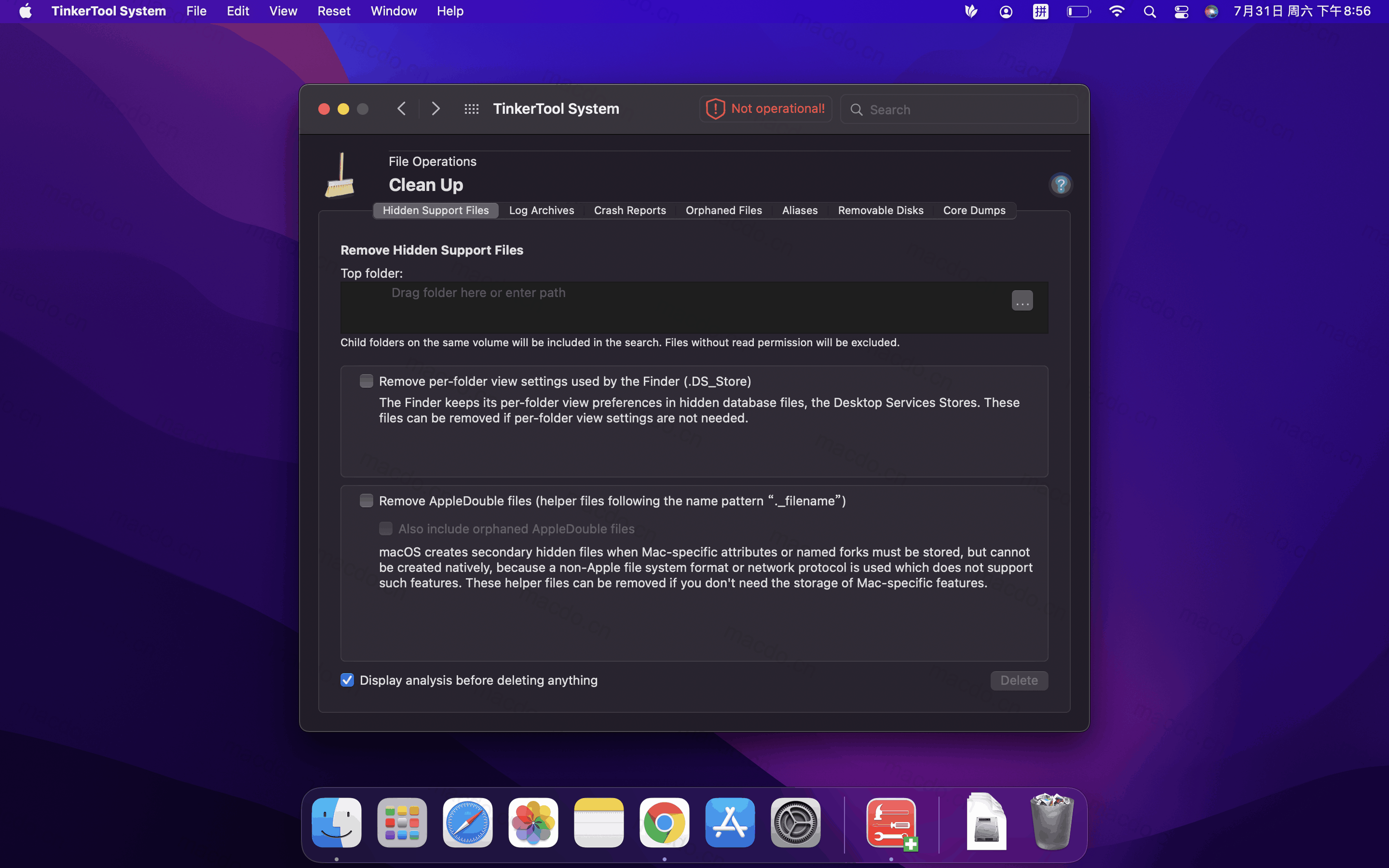Click the Delete button
Image resolution: width=1389 pixels, height=868 pixels.
(x=1019, y=680)
